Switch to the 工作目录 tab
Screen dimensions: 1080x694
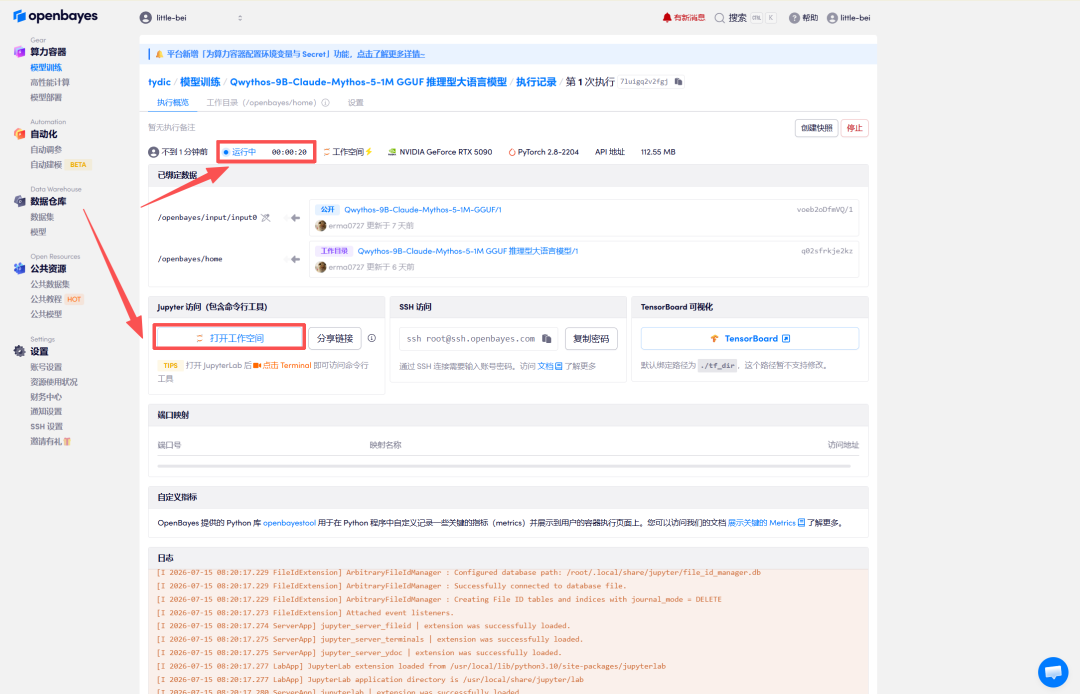coord(261,103)
